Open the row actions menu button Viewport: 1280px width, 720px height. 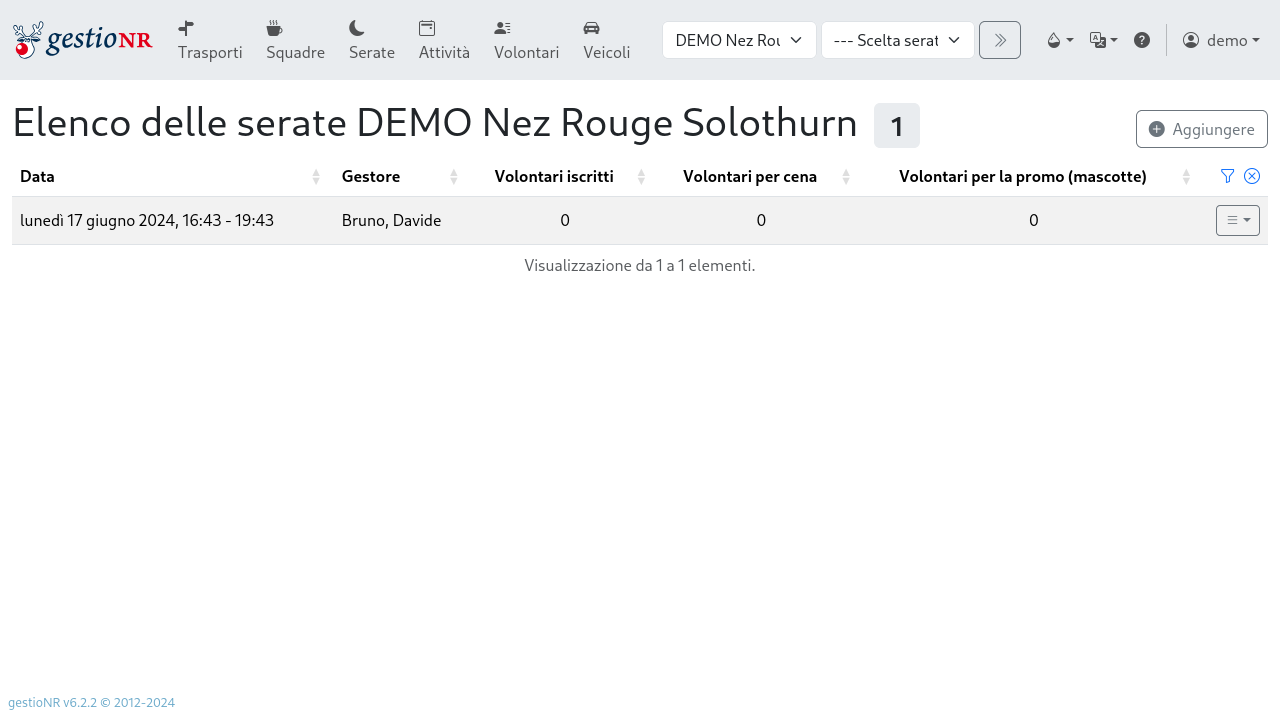tap(1237, 220)
